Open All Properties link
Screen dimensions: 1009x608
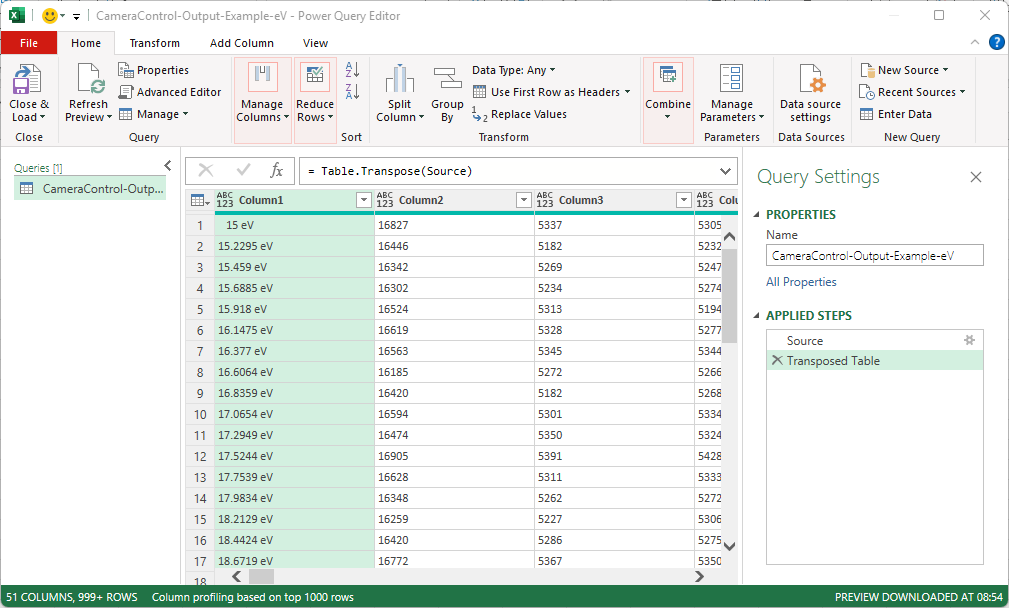tap(801, 282)
